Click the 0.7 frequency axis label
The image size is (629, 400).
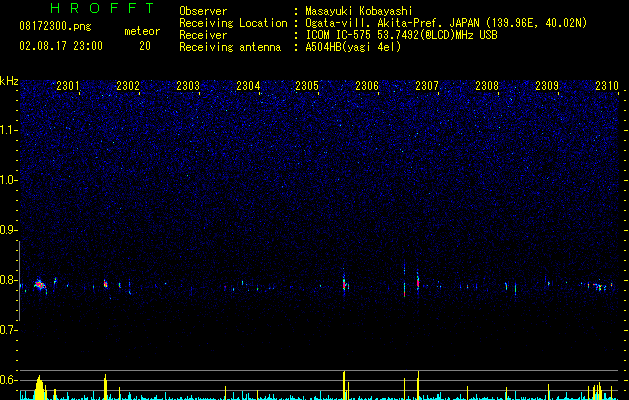pyautogui.click(x=9, y=330)
